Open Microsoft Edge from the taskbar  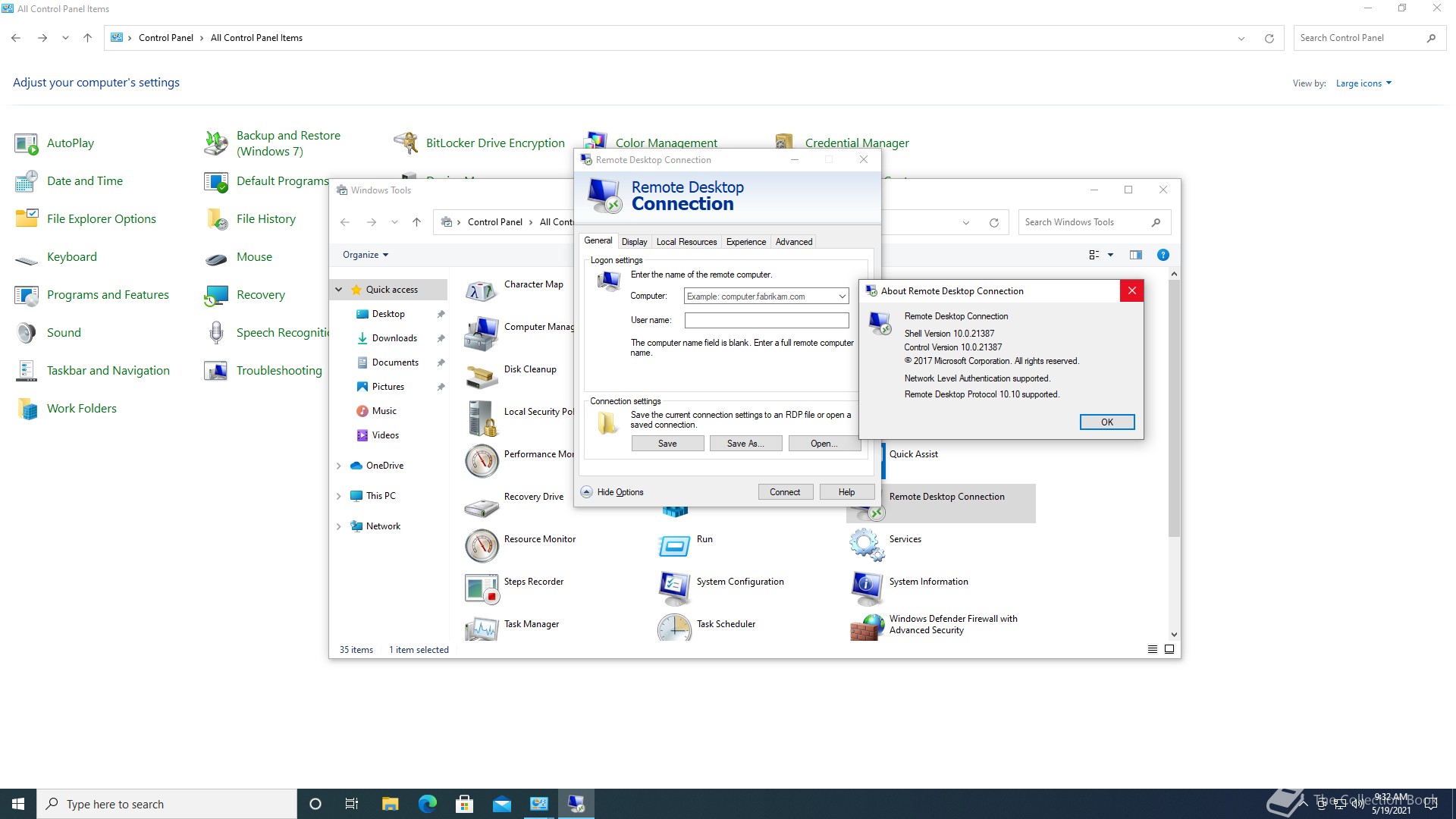[x=428, y=804]
